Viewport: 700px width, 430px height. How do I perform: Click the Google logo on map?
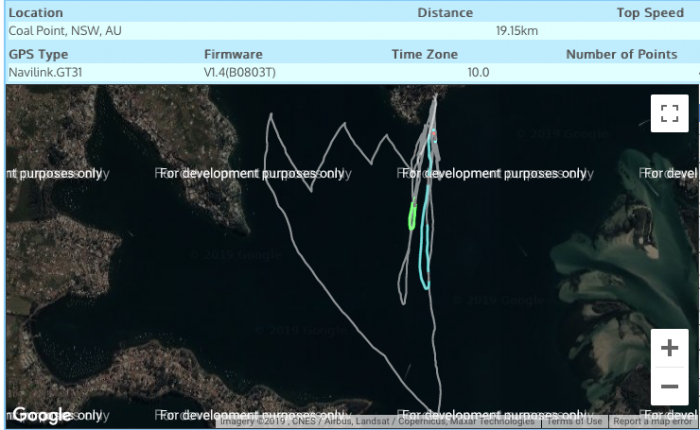[x=42, y=415]
